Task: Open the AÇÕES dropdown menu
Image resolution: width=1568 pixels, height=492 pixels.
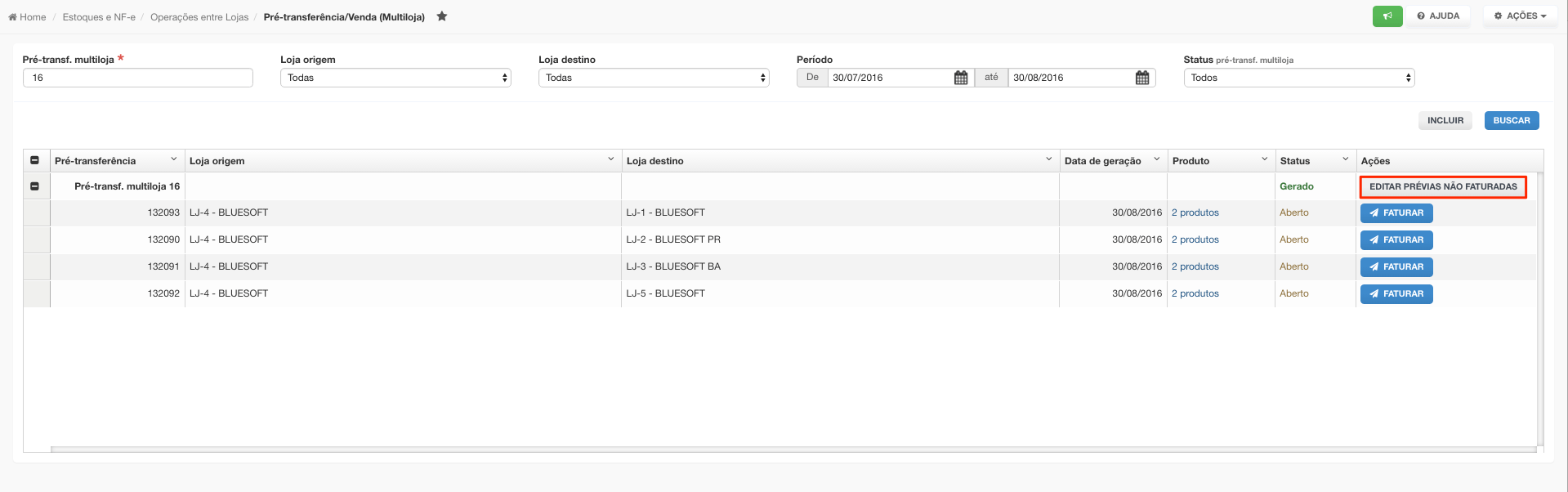Action: [x=1520, y=16]
